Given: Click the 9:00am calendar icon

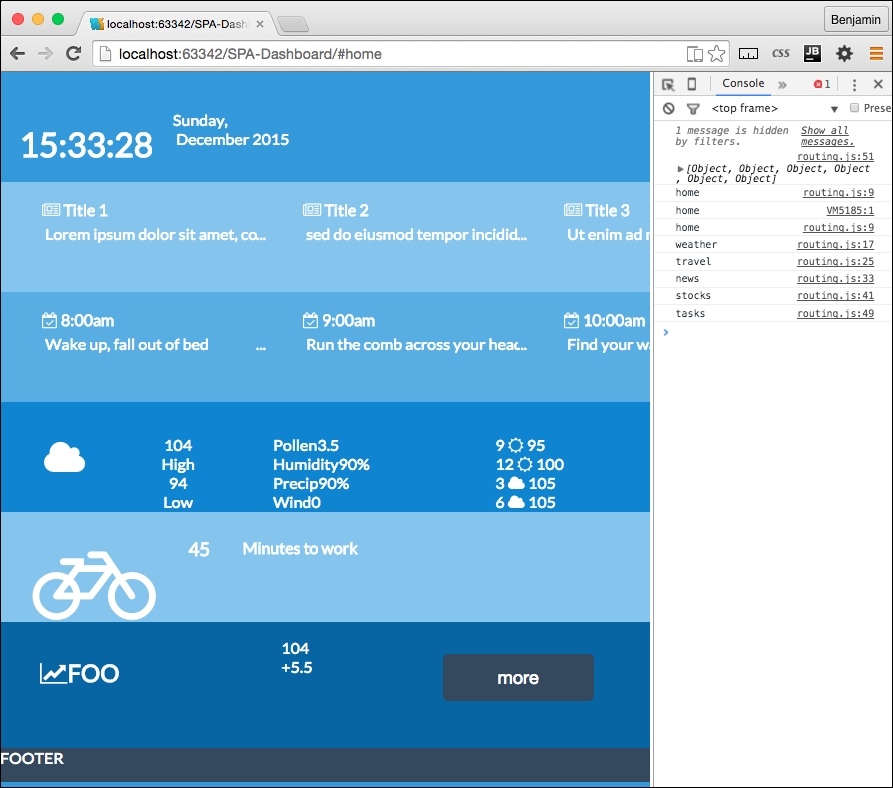Looking at the screenshot, I should 310,321.
